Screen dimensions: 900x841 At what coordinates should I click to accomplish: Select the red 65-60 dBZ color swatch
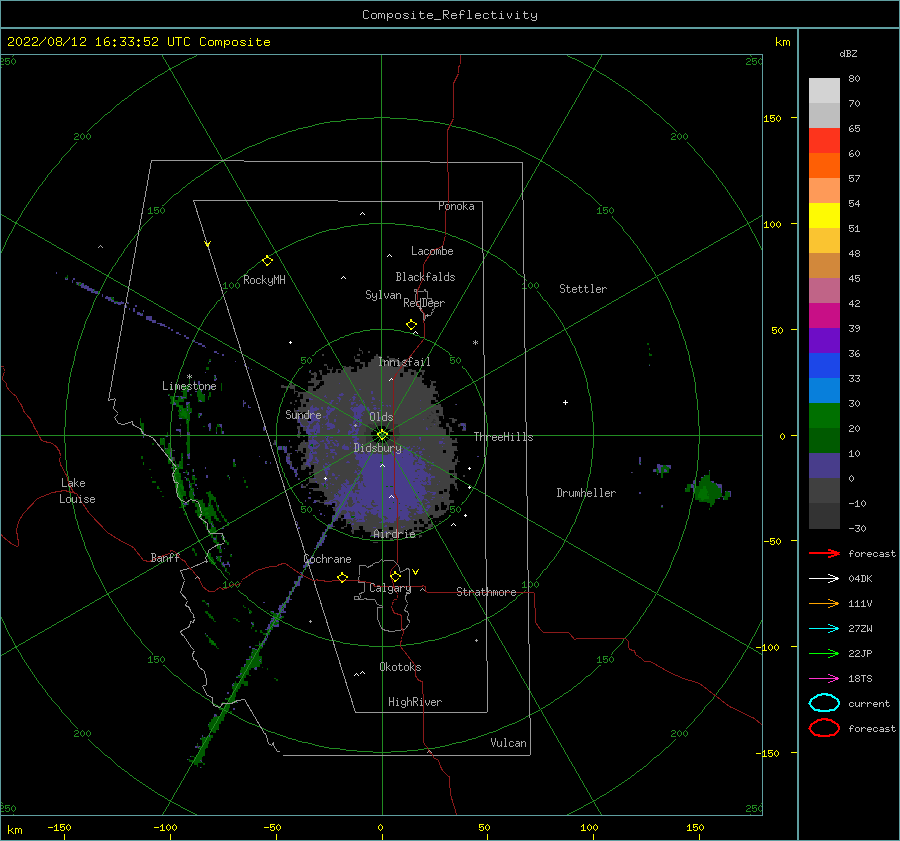(x=824, y=141)
